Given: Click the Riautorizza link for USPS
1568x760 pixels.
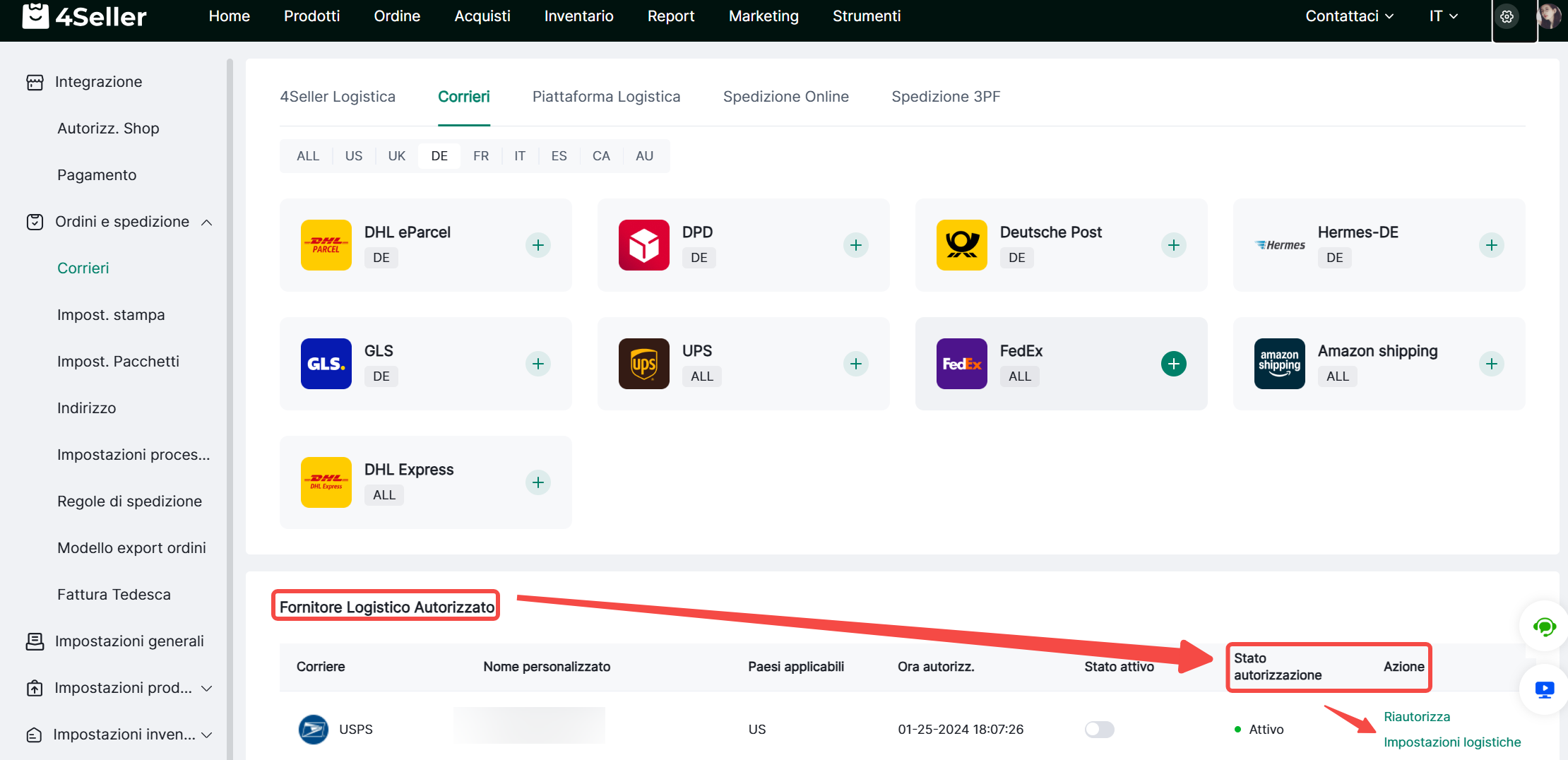Looking at the screenshot, I should (1417, 716).
